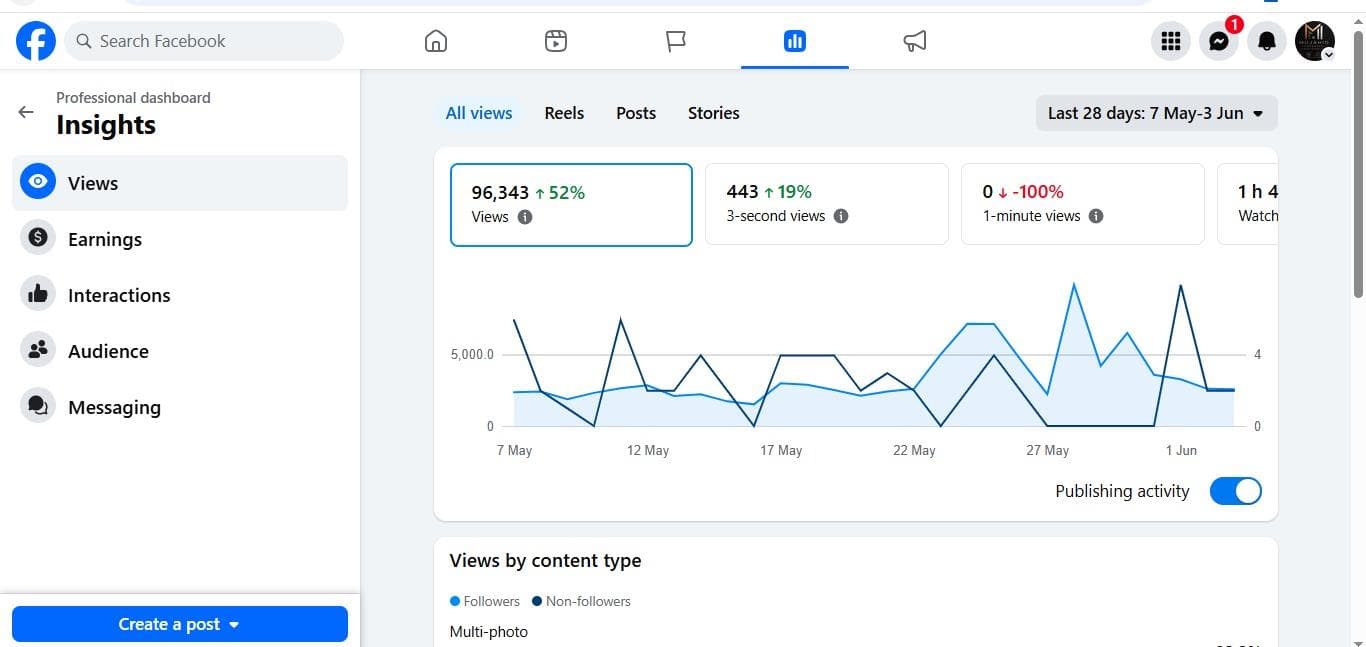Select the 96,343 Views metric card
The image size is (1366, 647).
(x=571, y=204)
